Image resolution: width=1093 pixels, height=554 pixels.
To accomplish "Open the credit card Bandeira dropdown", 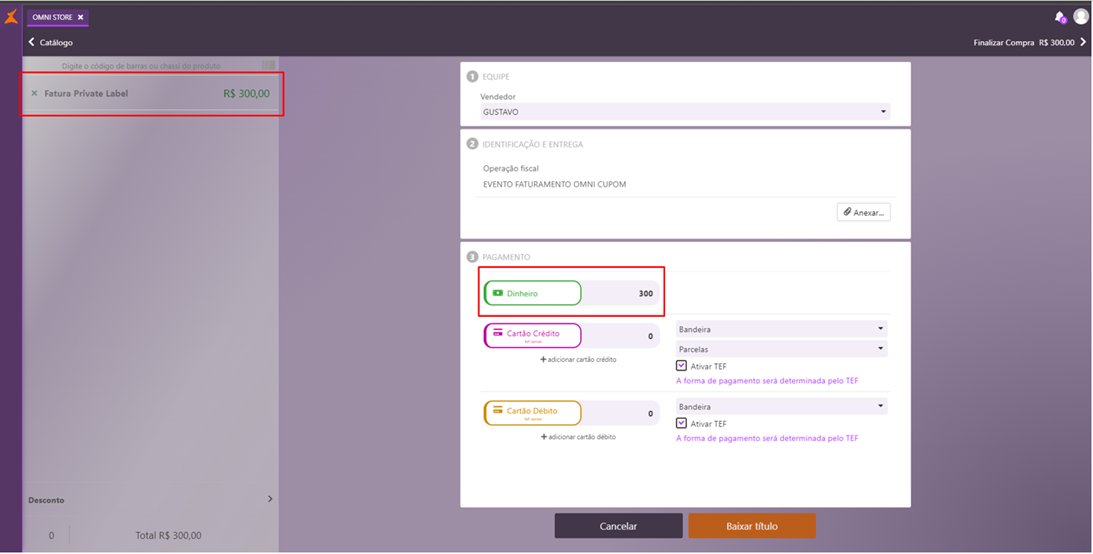I will pos(781,329).
